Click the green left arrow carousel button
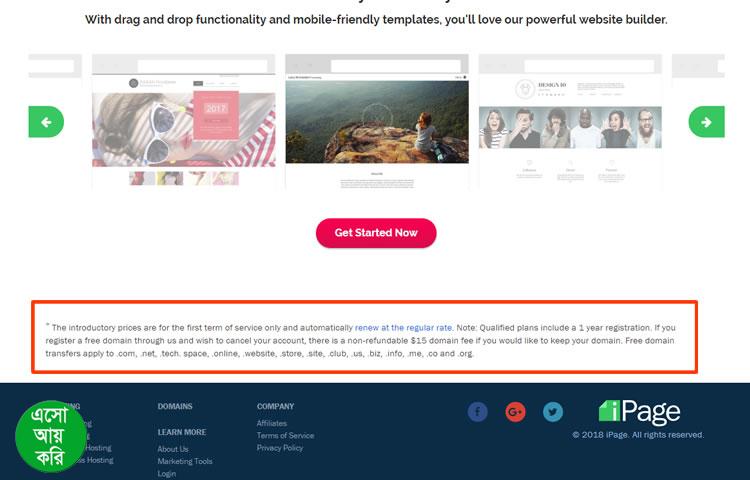This screenshot has height=480, width=750. tap(46, 122)
